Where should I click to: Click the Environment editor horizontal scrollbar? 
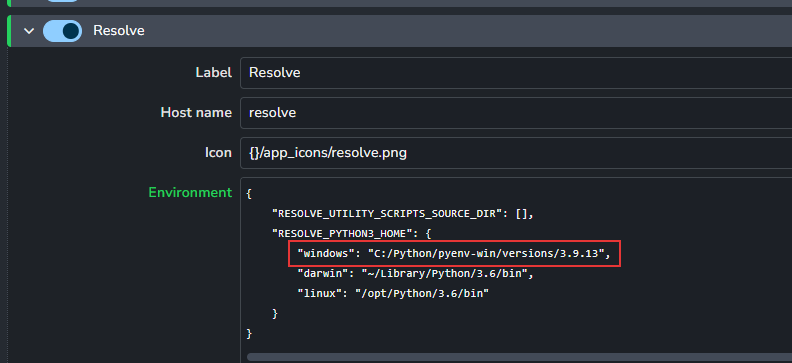519,357
